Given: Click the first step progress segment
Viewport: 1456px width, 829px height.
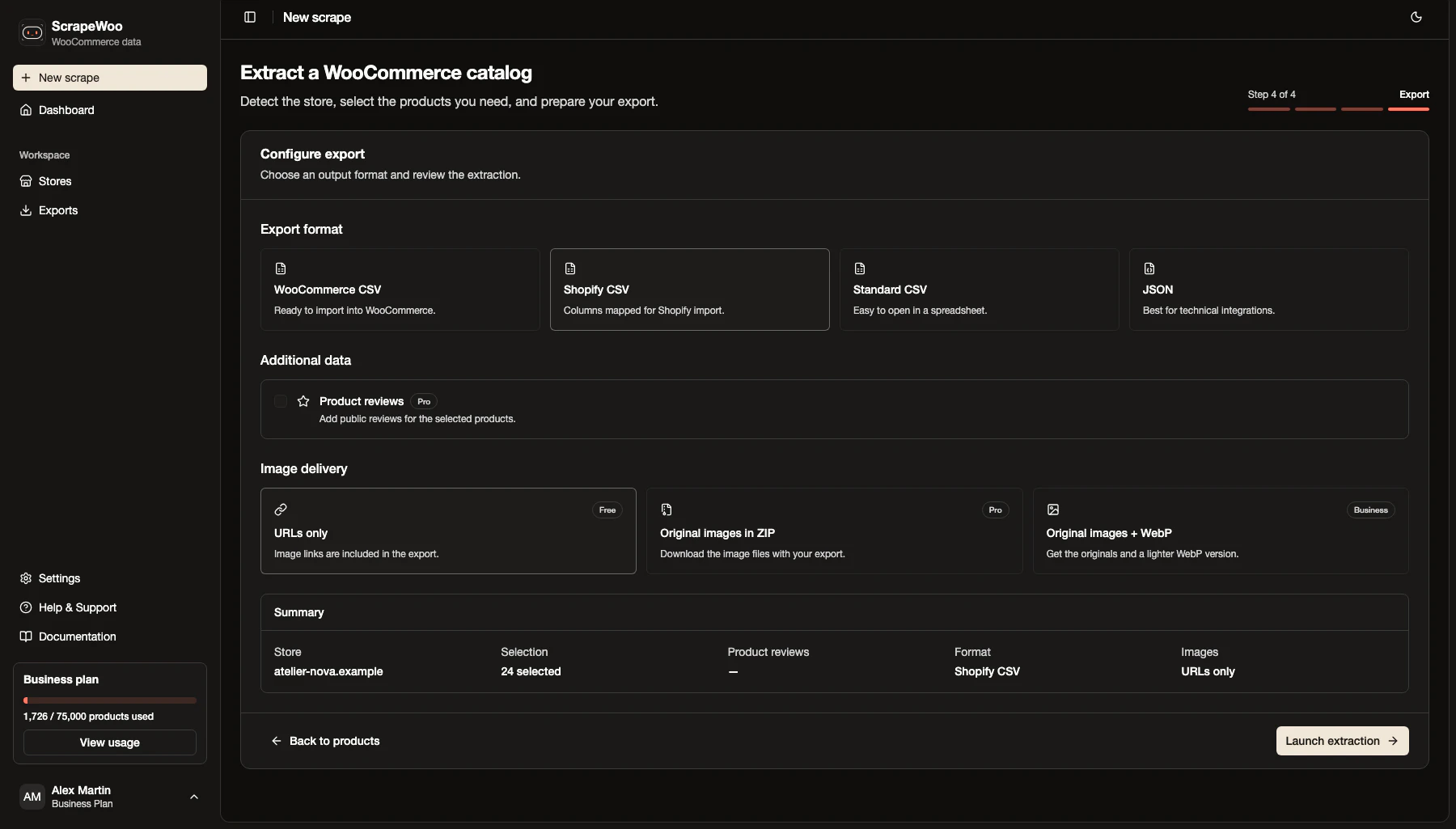Looking at the screenshot, I should point(1269,108).
